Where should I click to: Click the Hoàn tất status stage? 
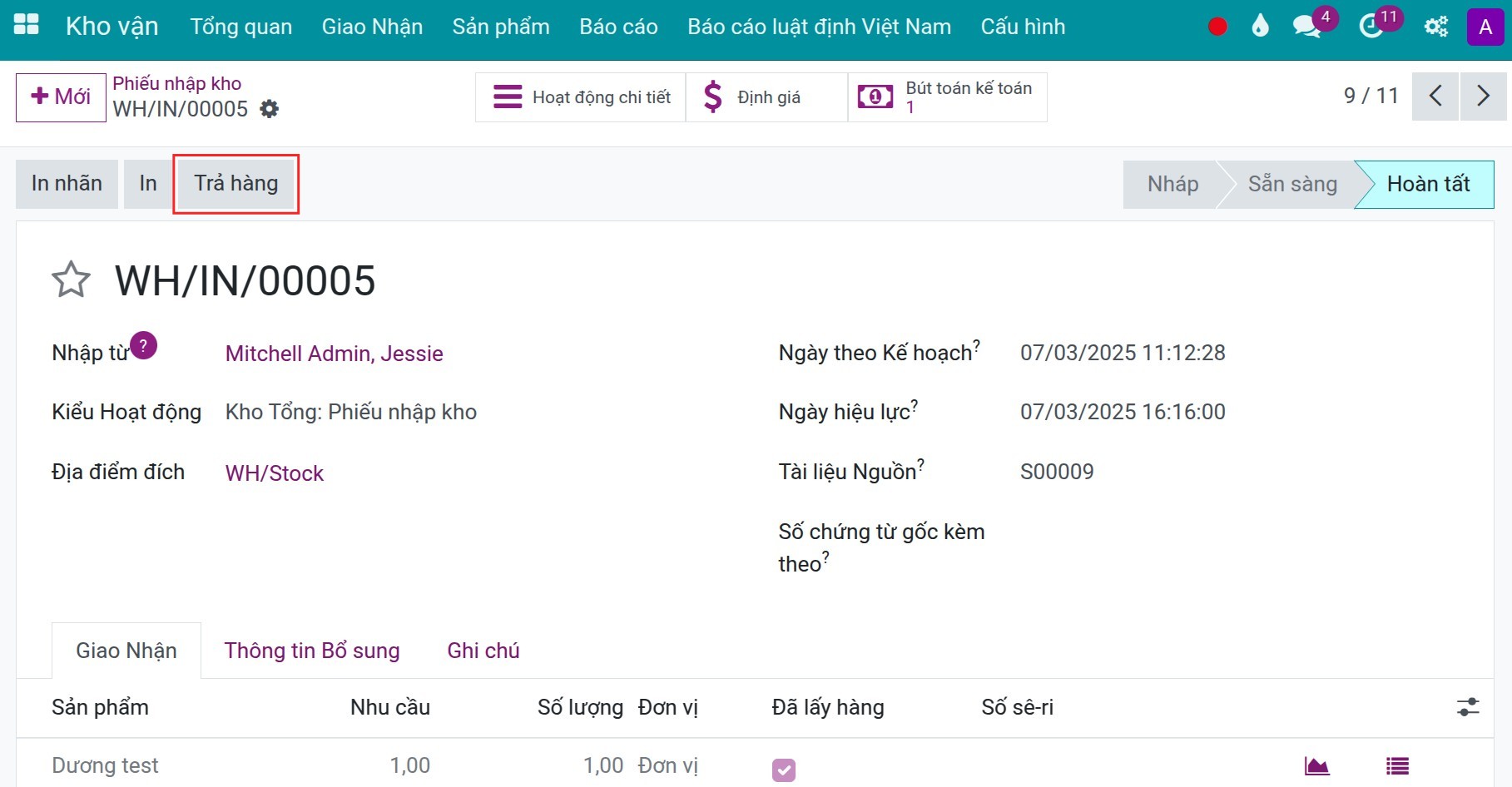click(1428, 184)
